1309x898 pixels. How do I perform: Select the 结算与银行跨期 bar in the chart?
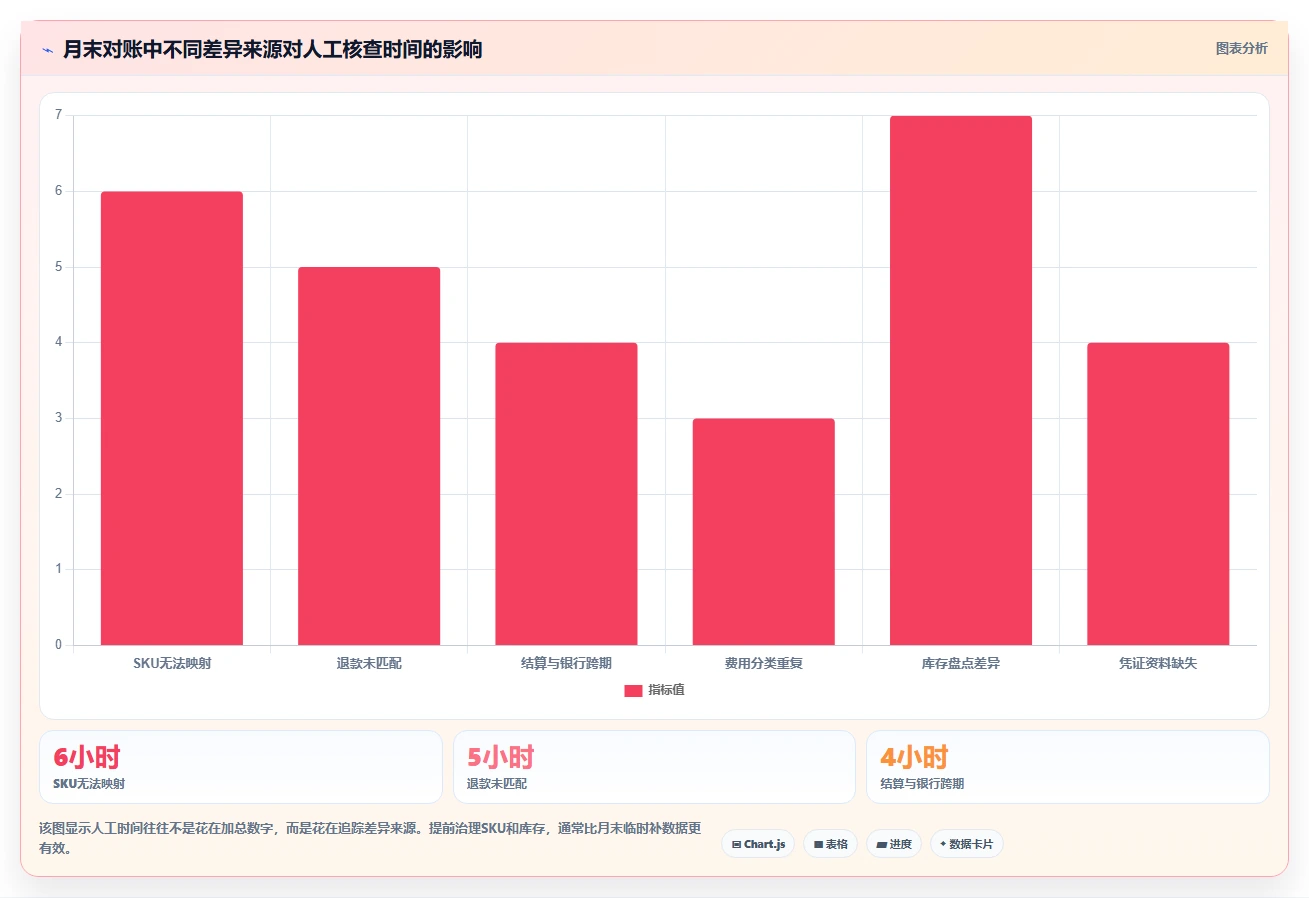[566, 494]
